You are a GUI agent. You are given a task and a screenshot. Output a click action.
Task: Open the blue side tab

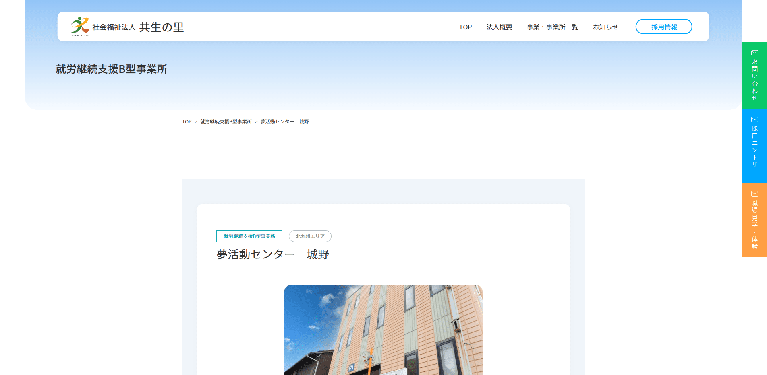pos(754,146)
